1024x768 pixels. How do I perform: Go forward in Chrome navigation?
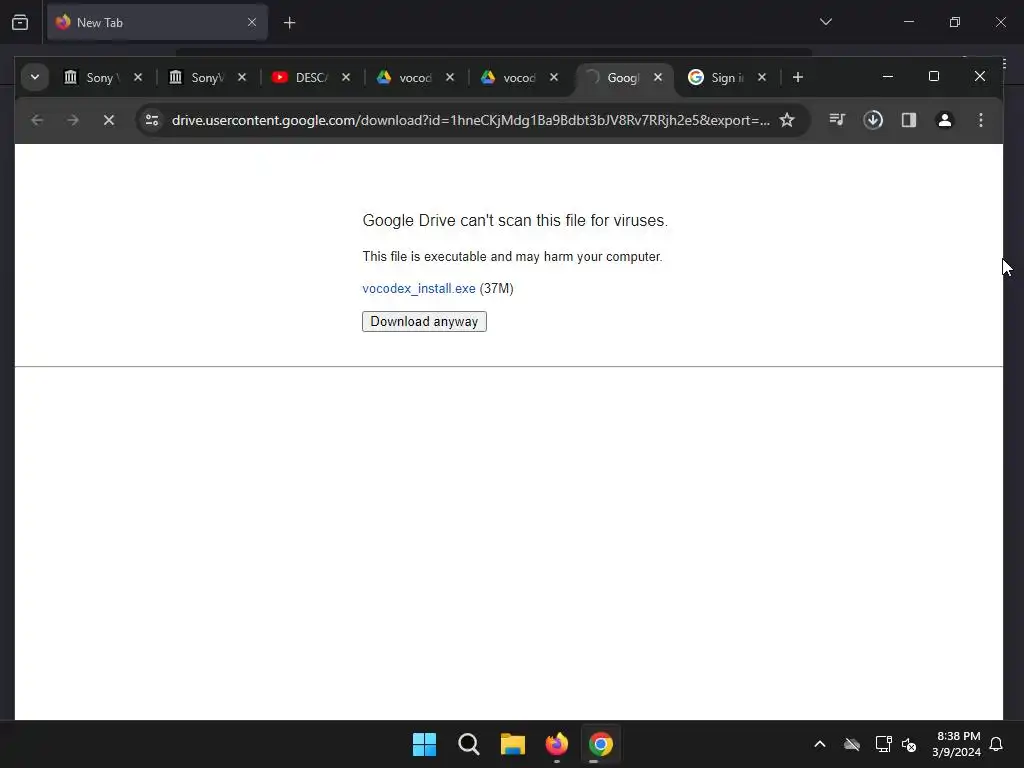click(x=73, y=120)
